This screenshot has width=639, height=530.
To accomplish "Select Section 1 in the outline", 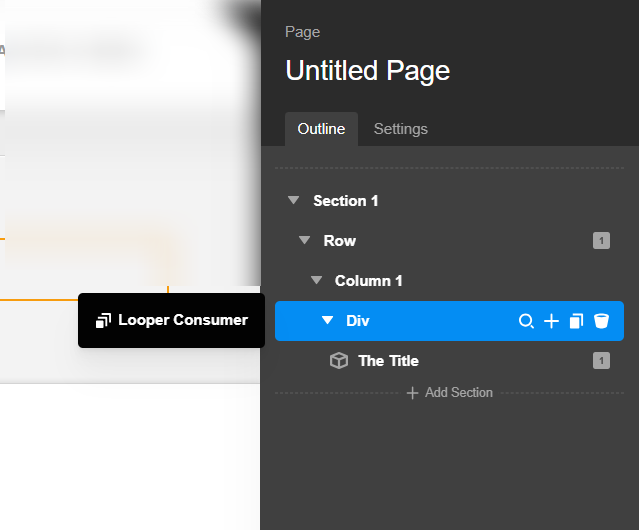I will [346, 201].
